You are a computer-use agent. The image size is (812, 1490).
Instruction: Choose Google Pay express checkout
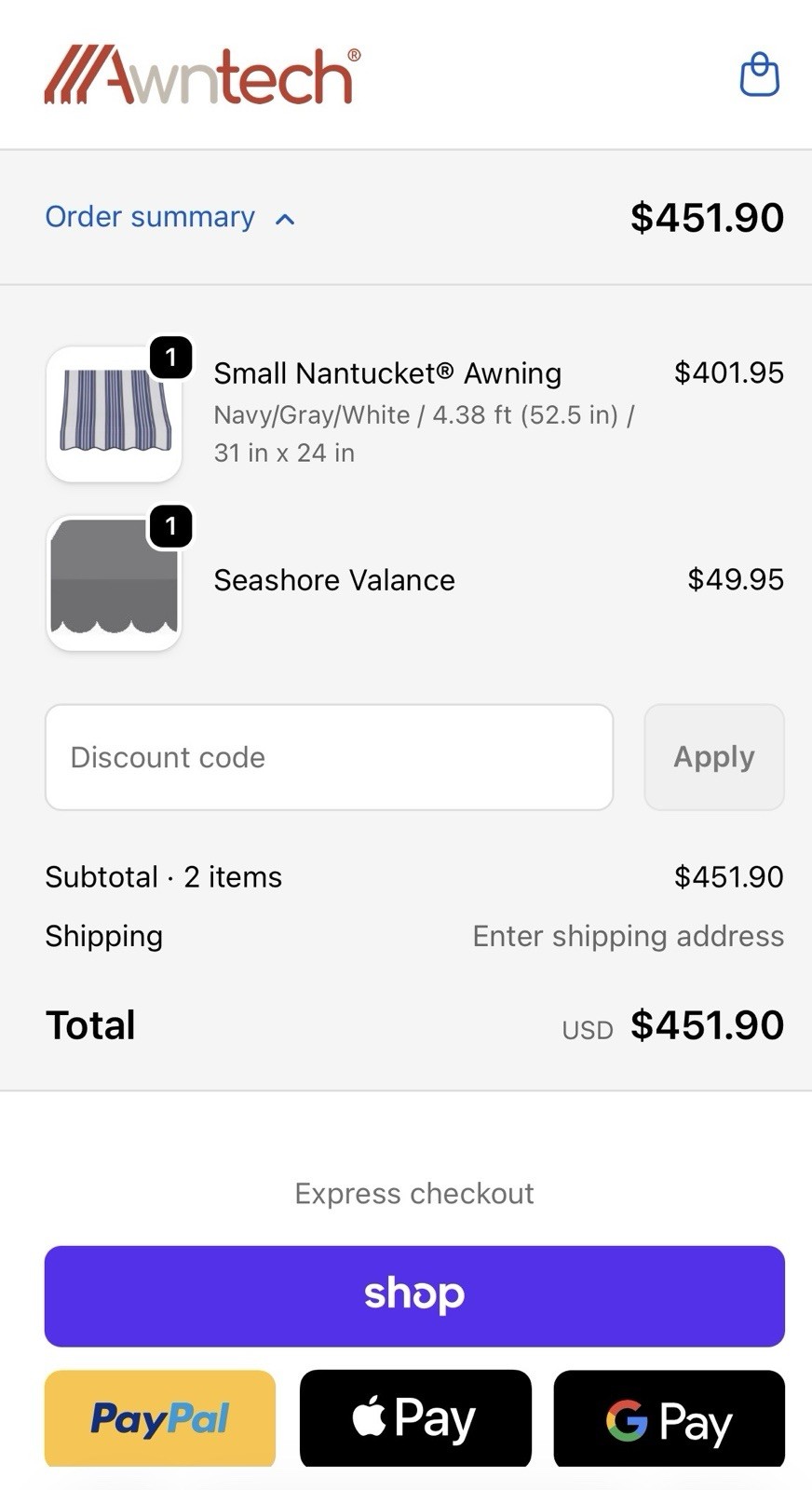(669, 1417)
